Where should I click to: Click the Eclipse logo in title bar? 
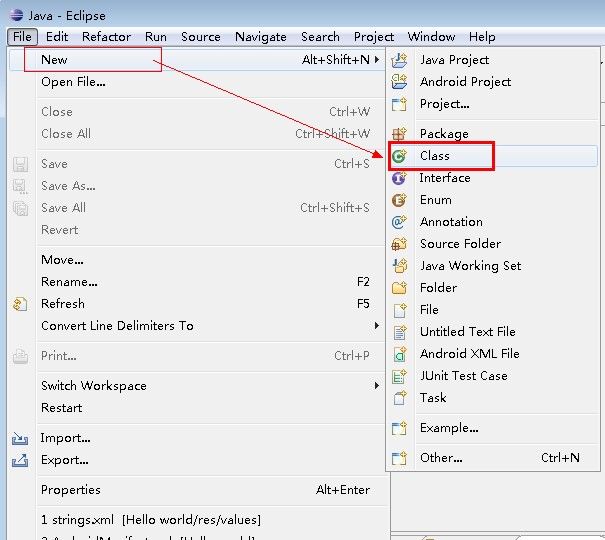(17, 15)
